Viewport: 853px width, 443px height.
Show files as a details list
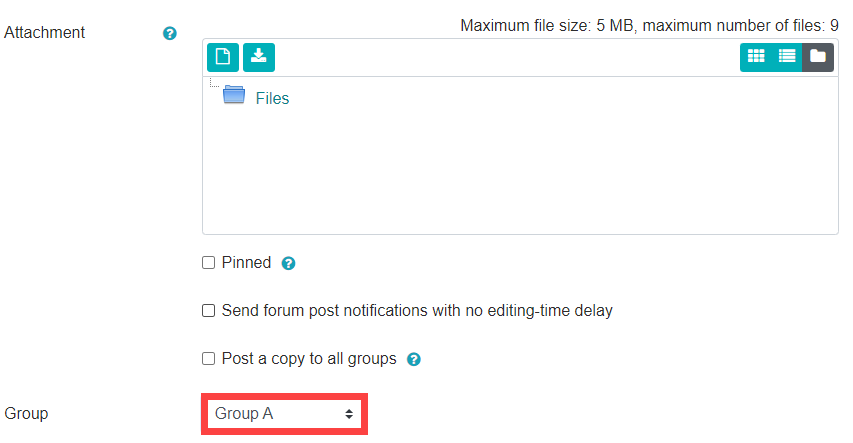coord(787,57)
